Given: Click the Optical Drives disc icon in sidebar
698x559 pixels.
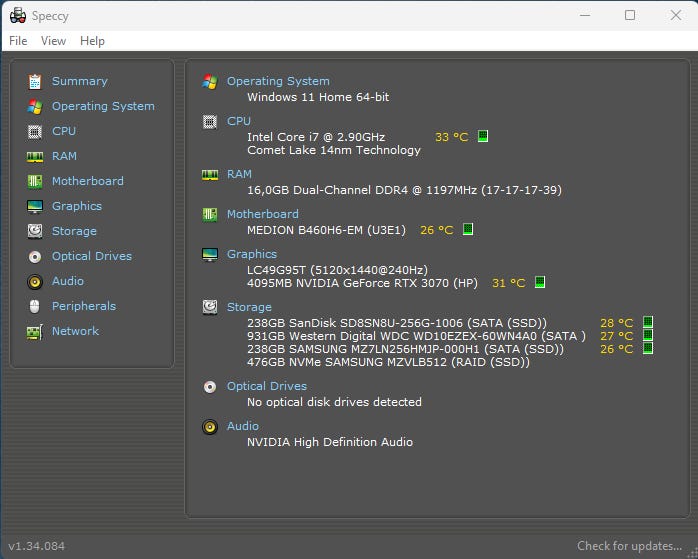Looking at the screenshot, I should pyautogui.click(x=35, y=257).
